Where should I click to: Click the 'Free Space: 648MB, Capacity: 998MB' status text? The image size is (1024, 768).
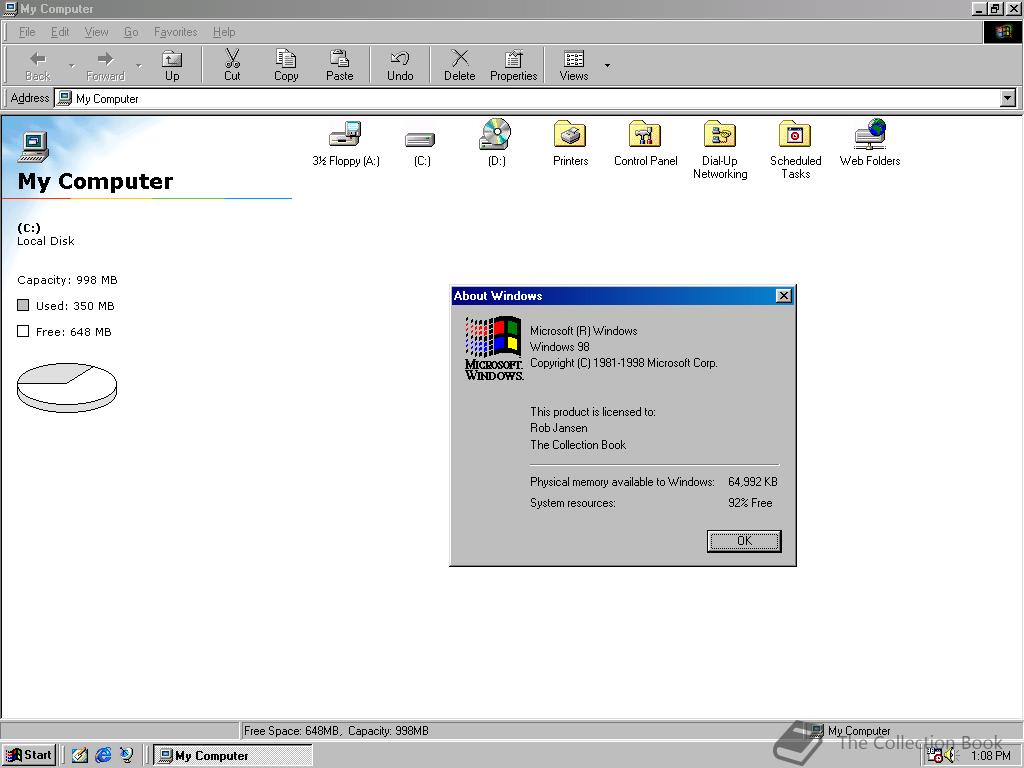click(336, 731)
